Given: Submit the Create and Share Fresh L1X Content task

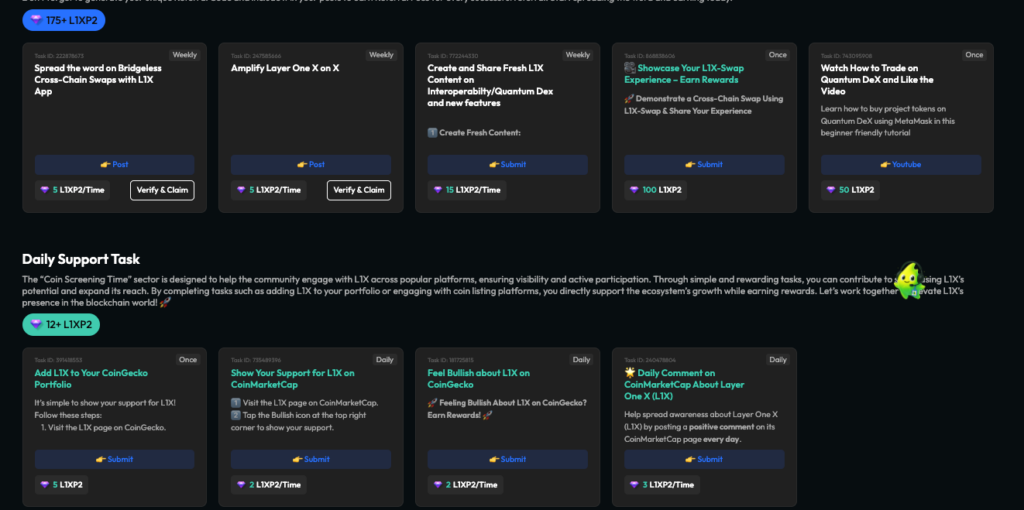Looking at the screenshot, I should coord(507,165).
